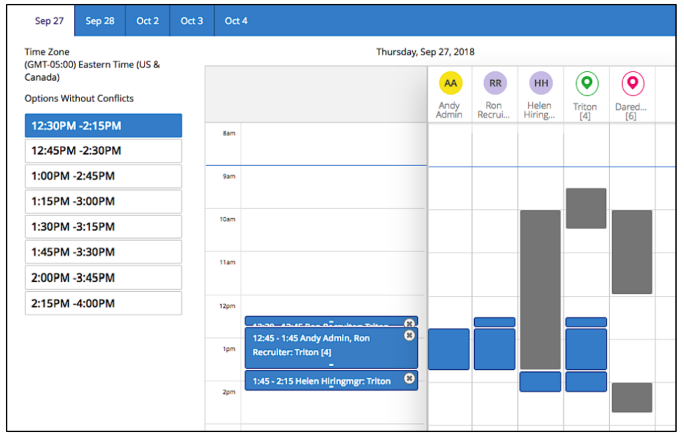Click the pink Dared [6] location pin
684x434 pixels.
pos(633,83)
